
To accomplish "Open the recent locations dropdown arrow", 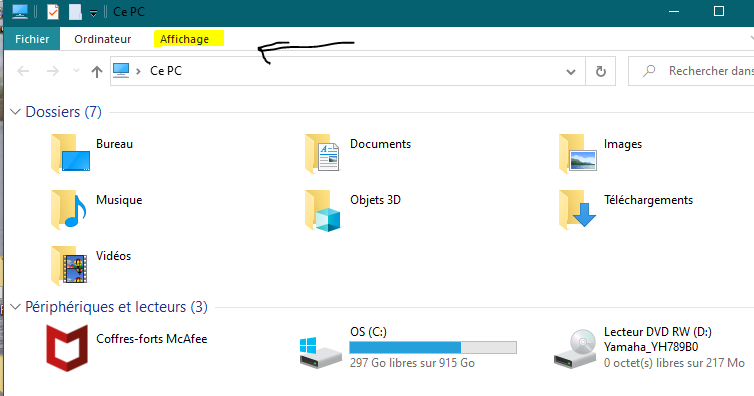I will tap(76, 71).
